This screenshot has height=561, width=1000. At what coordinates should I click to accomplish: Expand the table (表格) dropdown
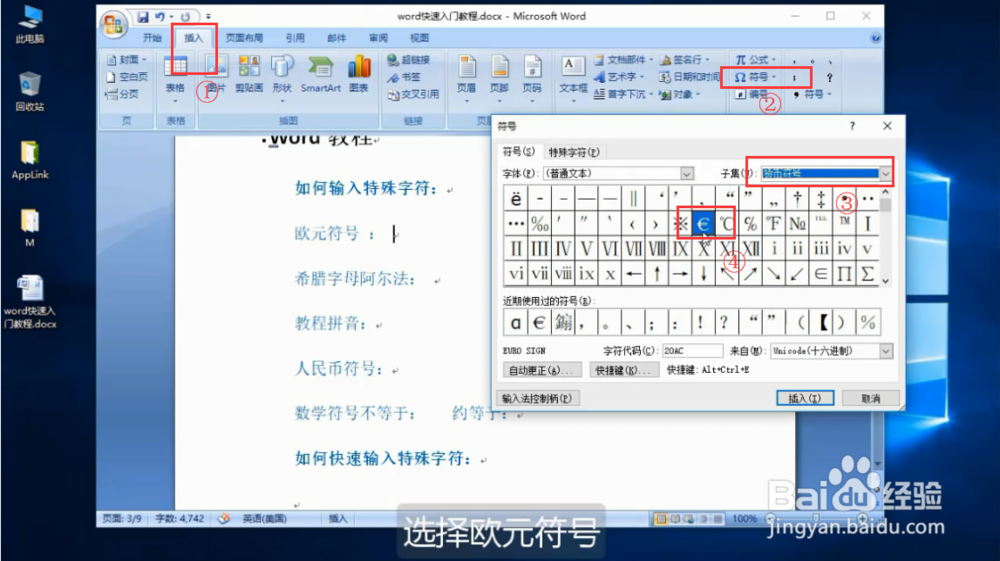click(175, 100)
